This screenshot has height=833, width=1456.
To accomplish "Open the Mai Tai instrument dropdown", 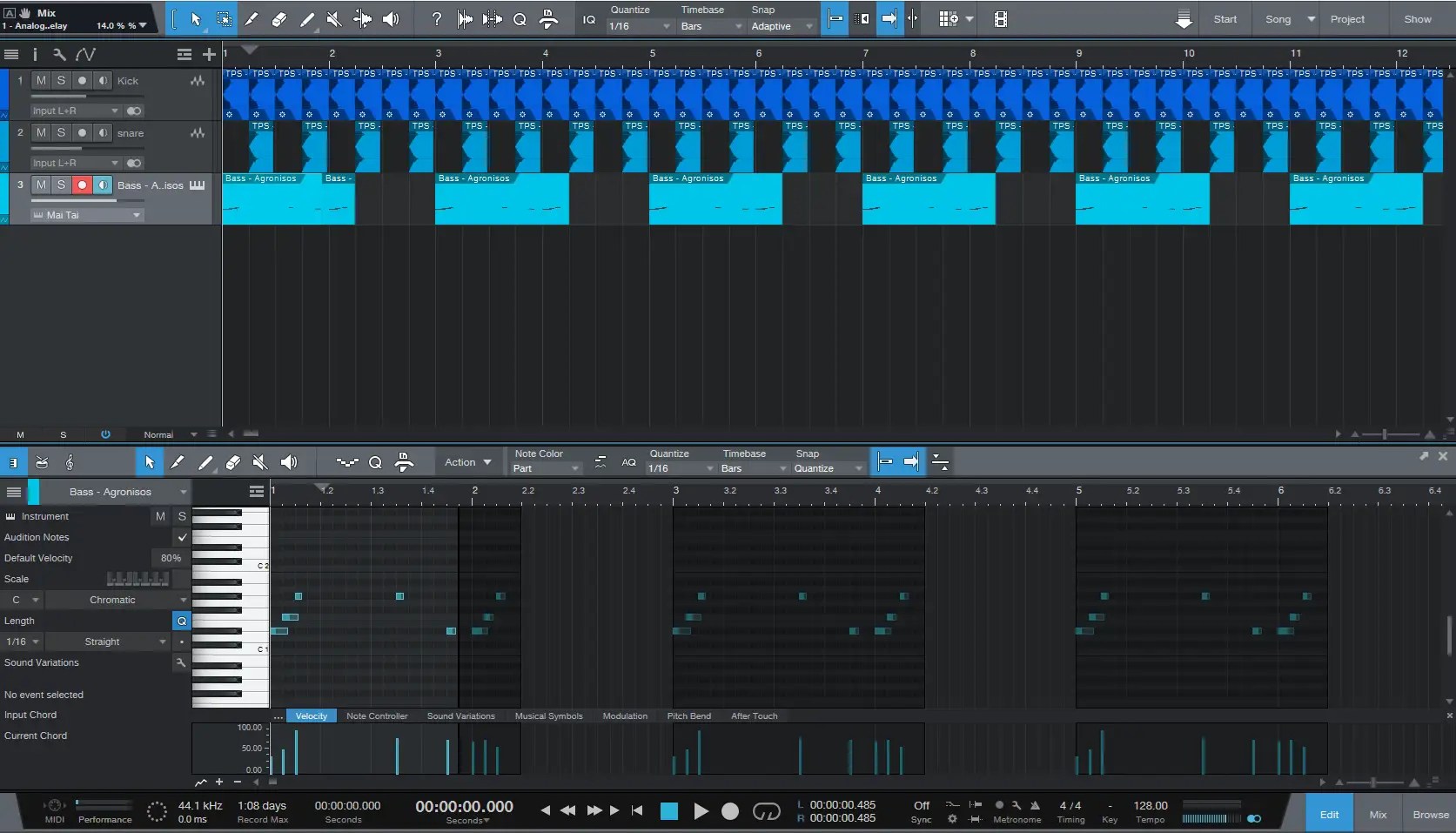I will (86, 215).
